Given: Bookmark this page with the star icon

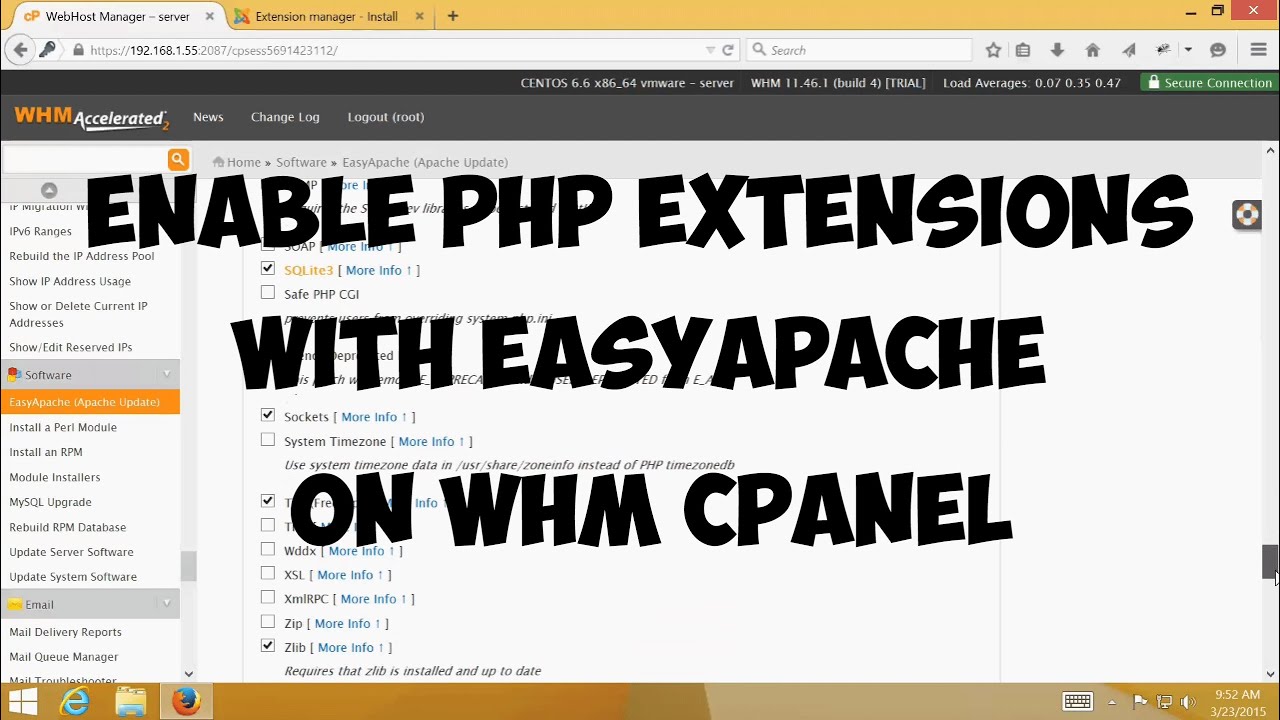Looking at the screenshot, I should [x=993, y=50].
